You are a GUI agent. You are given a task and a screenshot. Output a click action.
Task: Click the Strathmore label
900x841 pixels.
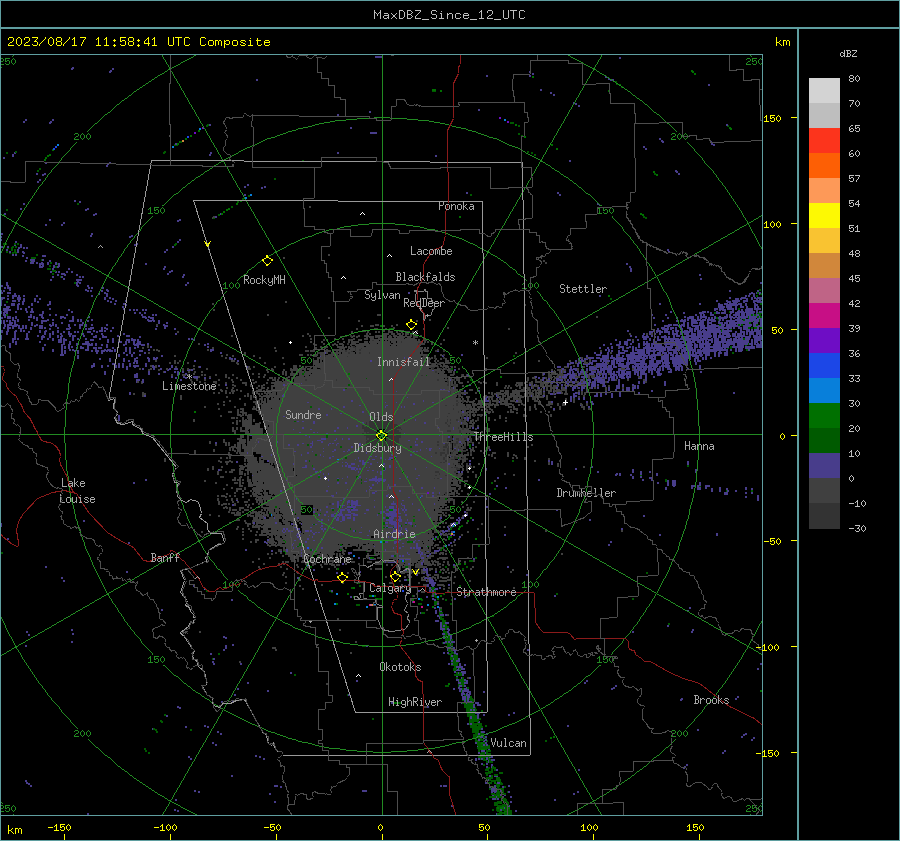(x=486, y=592)
